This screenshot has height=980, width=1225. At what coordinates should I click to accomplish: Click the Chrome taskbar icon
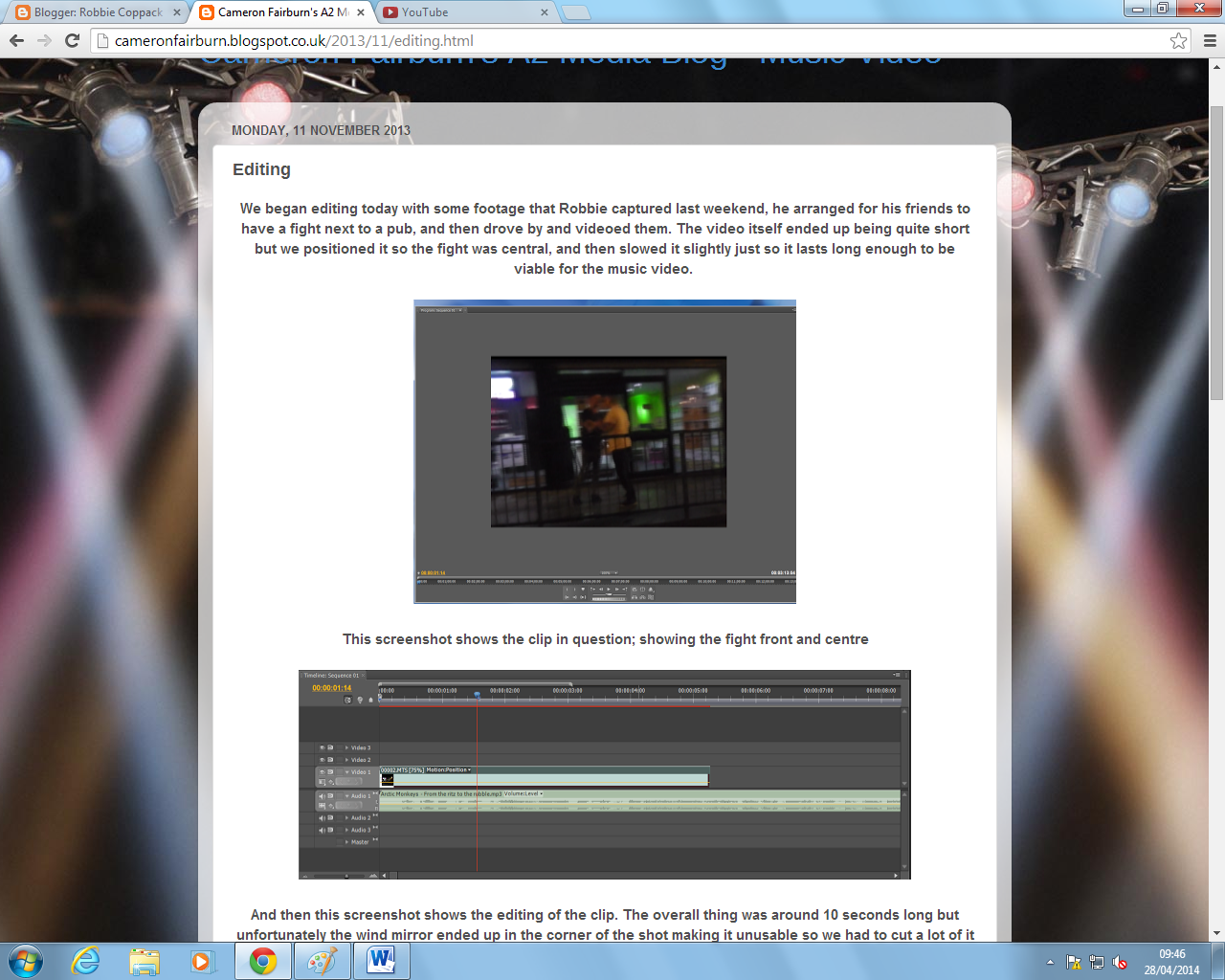pos(263,961)
